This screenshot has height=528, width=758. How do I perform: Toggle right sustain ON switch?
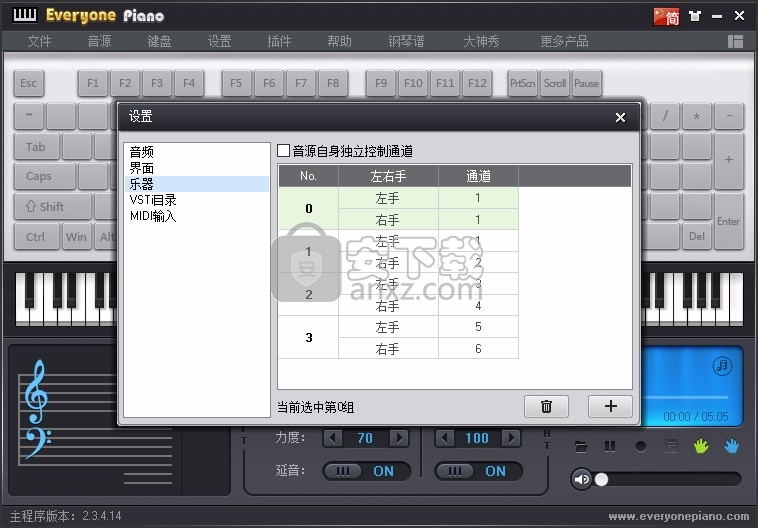[479, 471]
